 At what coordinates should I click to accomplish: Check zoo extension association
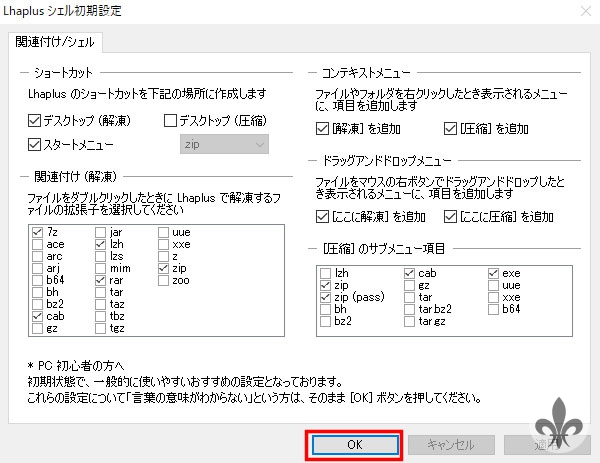coord(163,280)
